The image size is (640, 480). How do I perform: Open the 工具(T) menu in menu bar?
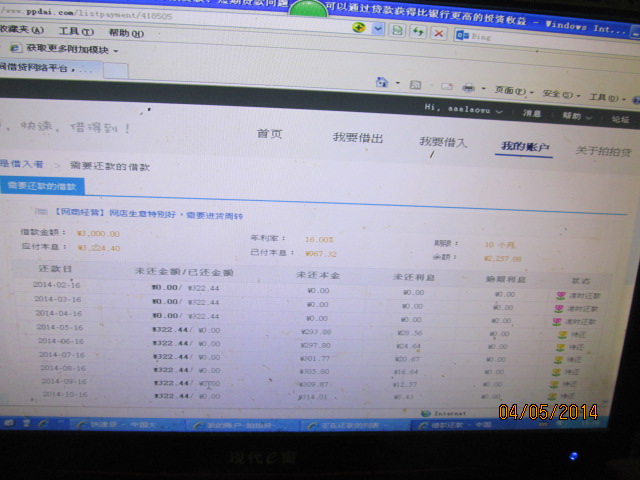click(76, 31)
